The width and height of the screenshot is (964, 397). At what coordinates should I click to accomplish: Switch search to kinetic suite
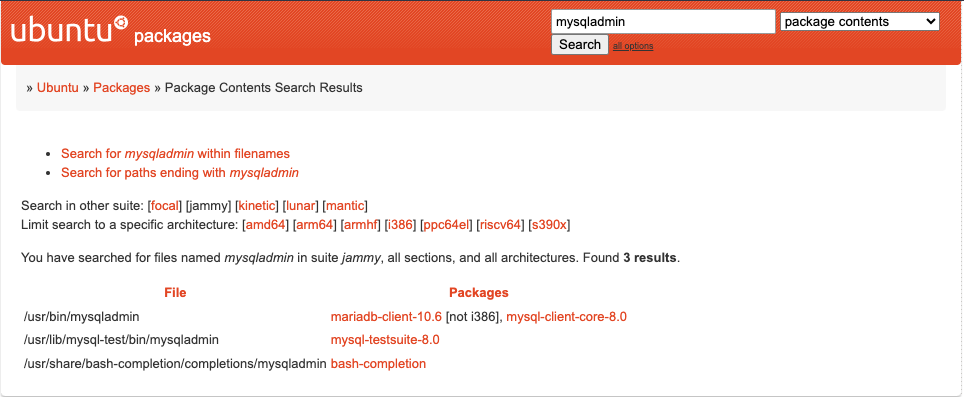click(x=258, y=206)
